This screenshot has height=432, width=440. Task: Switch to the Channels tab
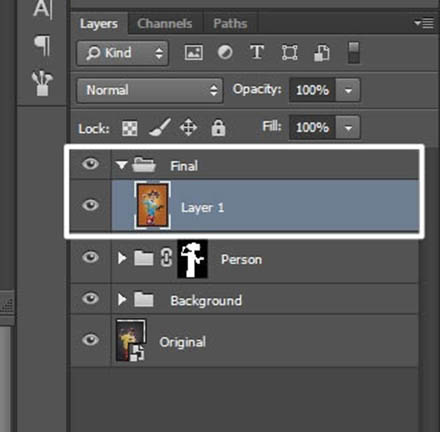(165, 24)
